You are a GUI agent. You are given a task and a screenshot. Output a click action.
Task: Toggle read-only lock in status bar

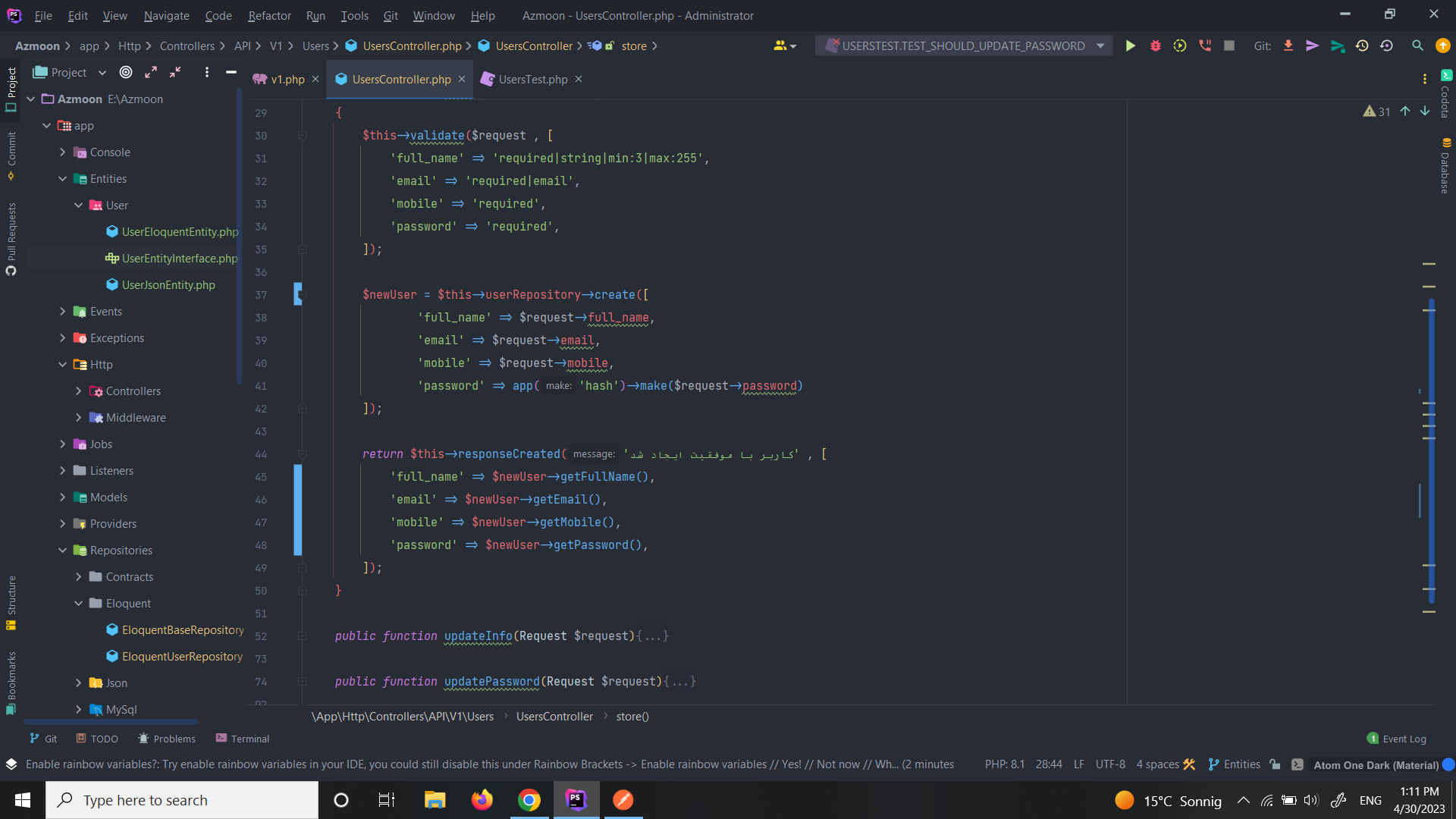pyautogui.click(x=1275, y=764)
